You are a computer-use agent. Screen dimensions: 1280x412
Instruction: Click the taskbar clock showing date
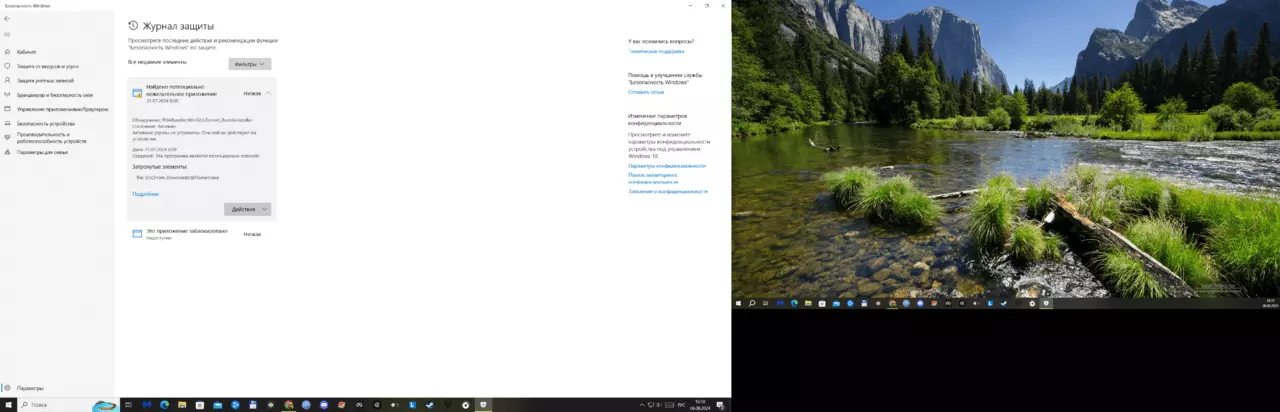[700, 405]
